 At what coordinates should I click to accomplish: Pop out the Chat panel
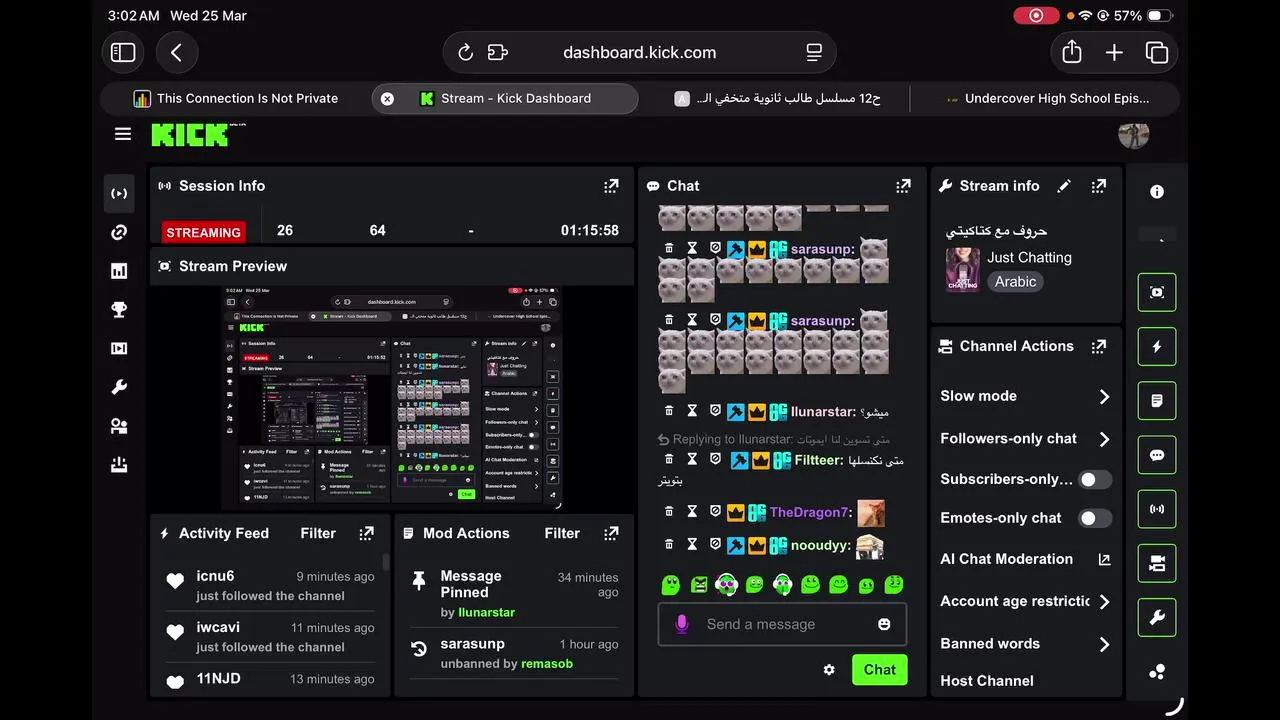click(903, 186)
